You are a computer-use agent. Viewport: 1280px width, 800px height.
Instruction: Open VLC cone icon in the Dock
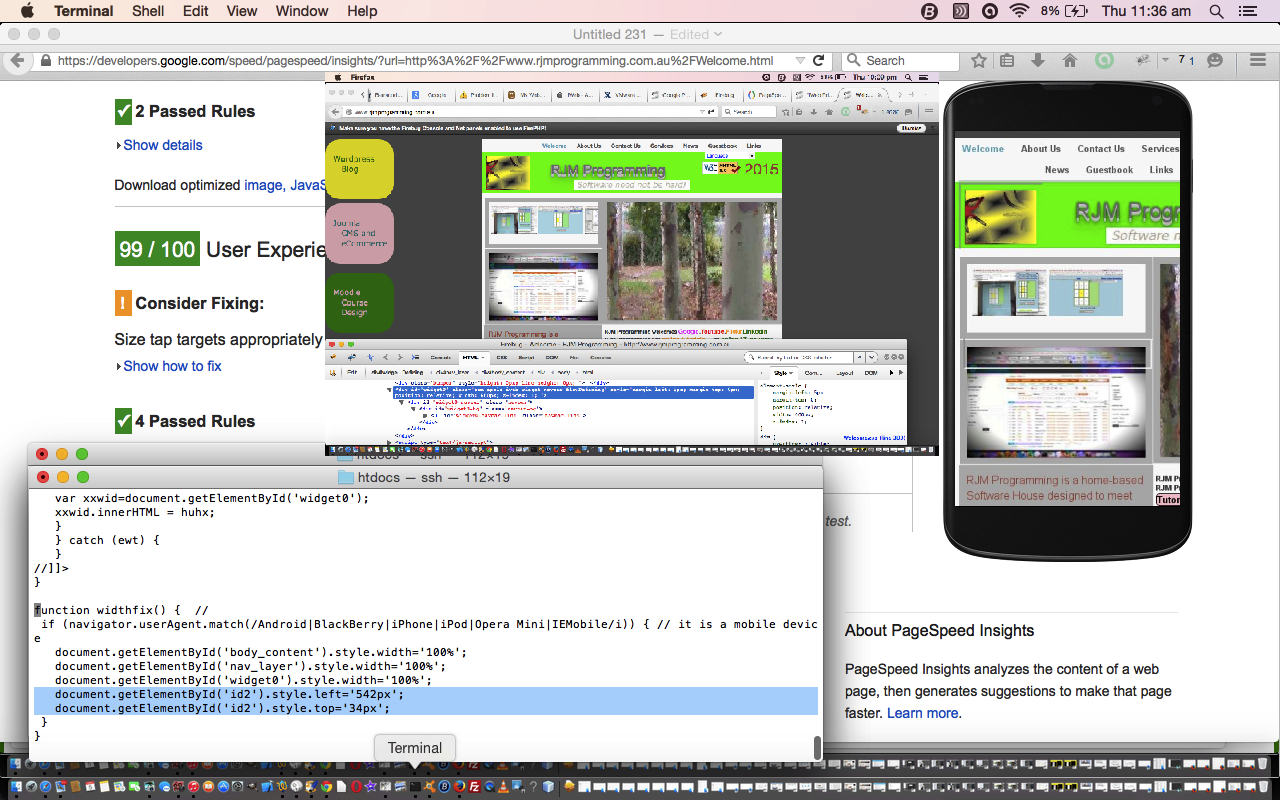click(x=503, y=787)
